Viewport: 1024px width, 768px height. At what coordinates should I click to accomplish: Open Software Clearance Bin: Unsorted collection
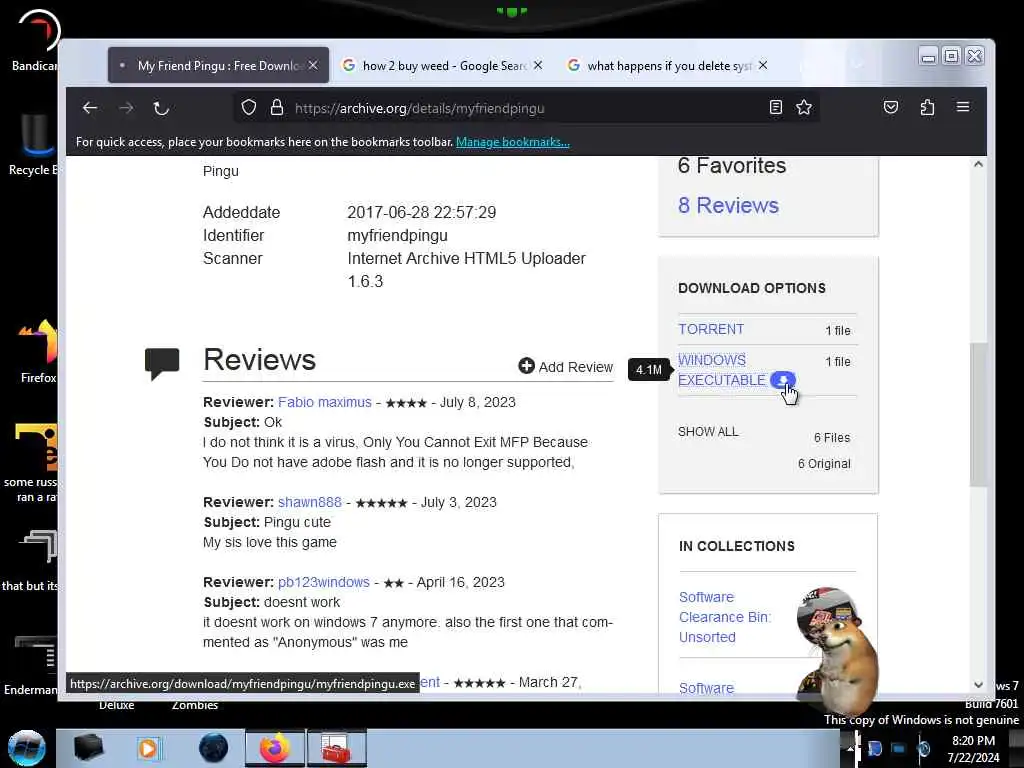(724, 616)
